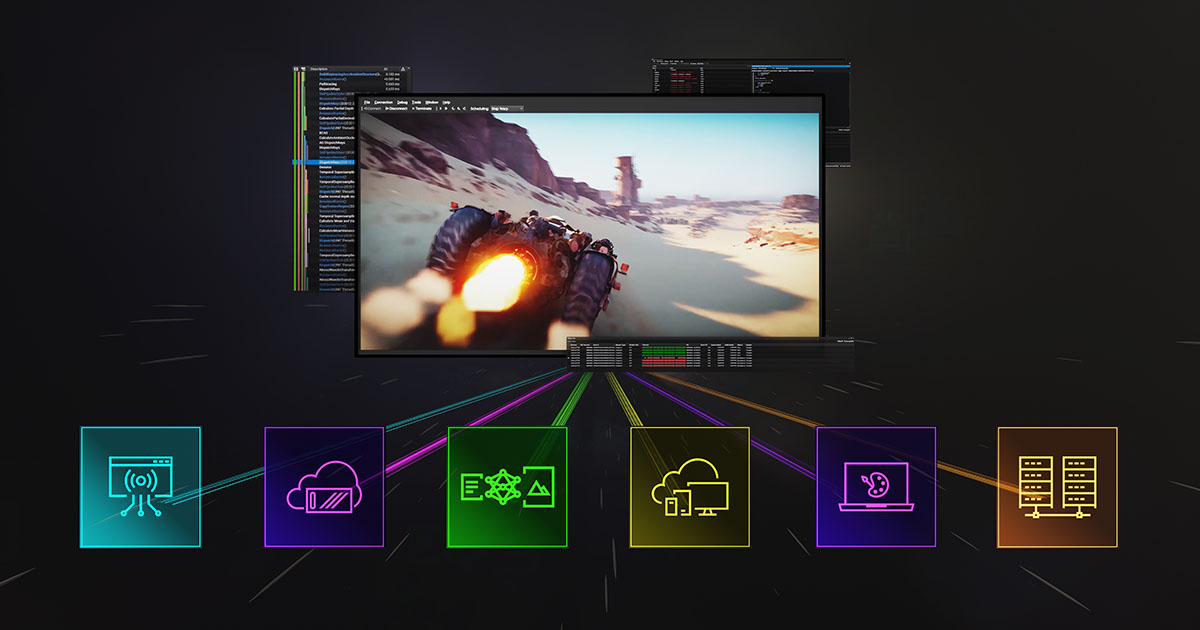The width and height of the screenshot is (1200, 630).
Task: Select the purple cloud GPU card icon
Action: point(324,487)
